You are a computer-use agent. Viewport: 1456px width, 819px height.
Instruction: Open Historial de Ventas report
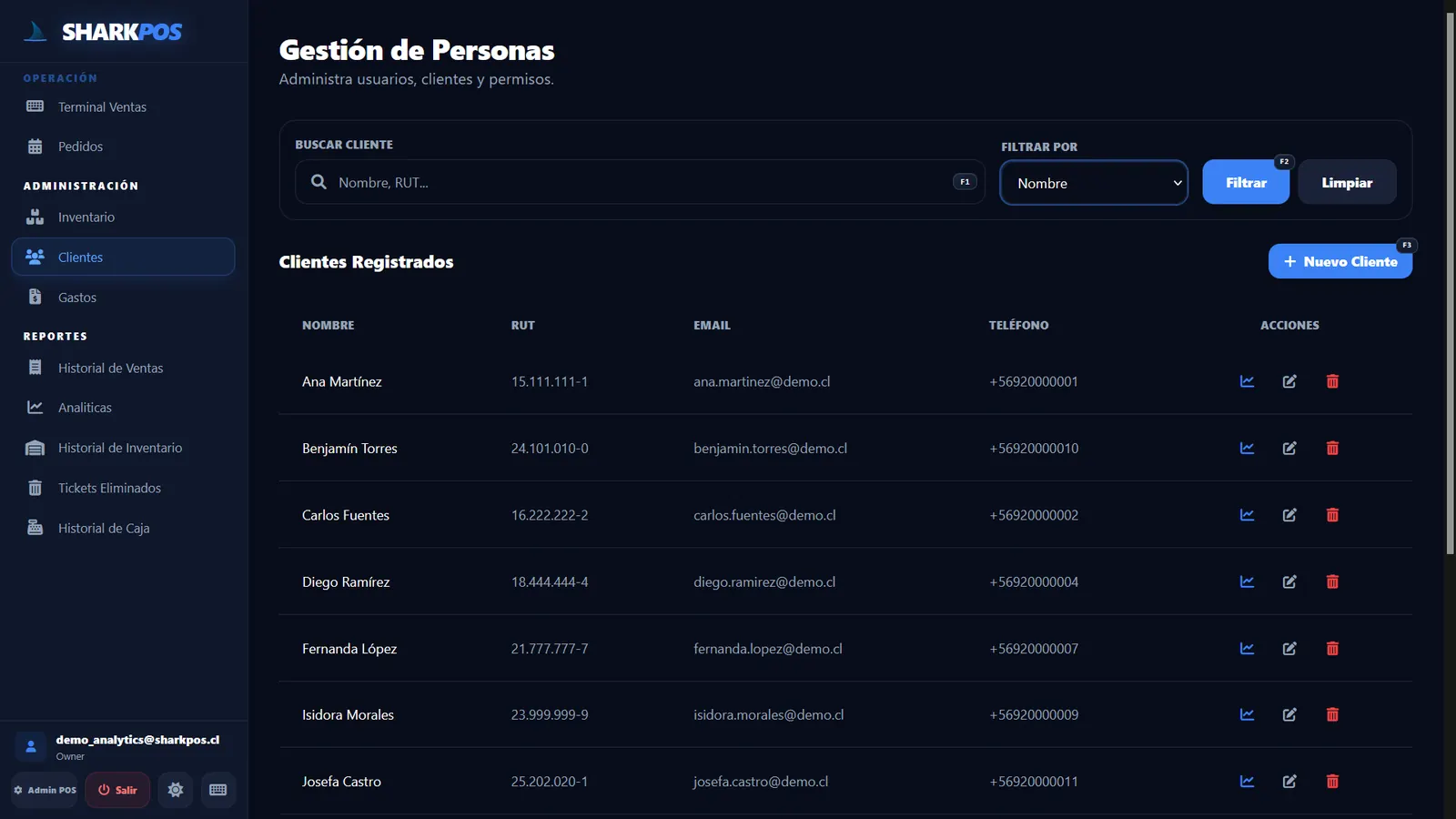(x=123, y=369)
